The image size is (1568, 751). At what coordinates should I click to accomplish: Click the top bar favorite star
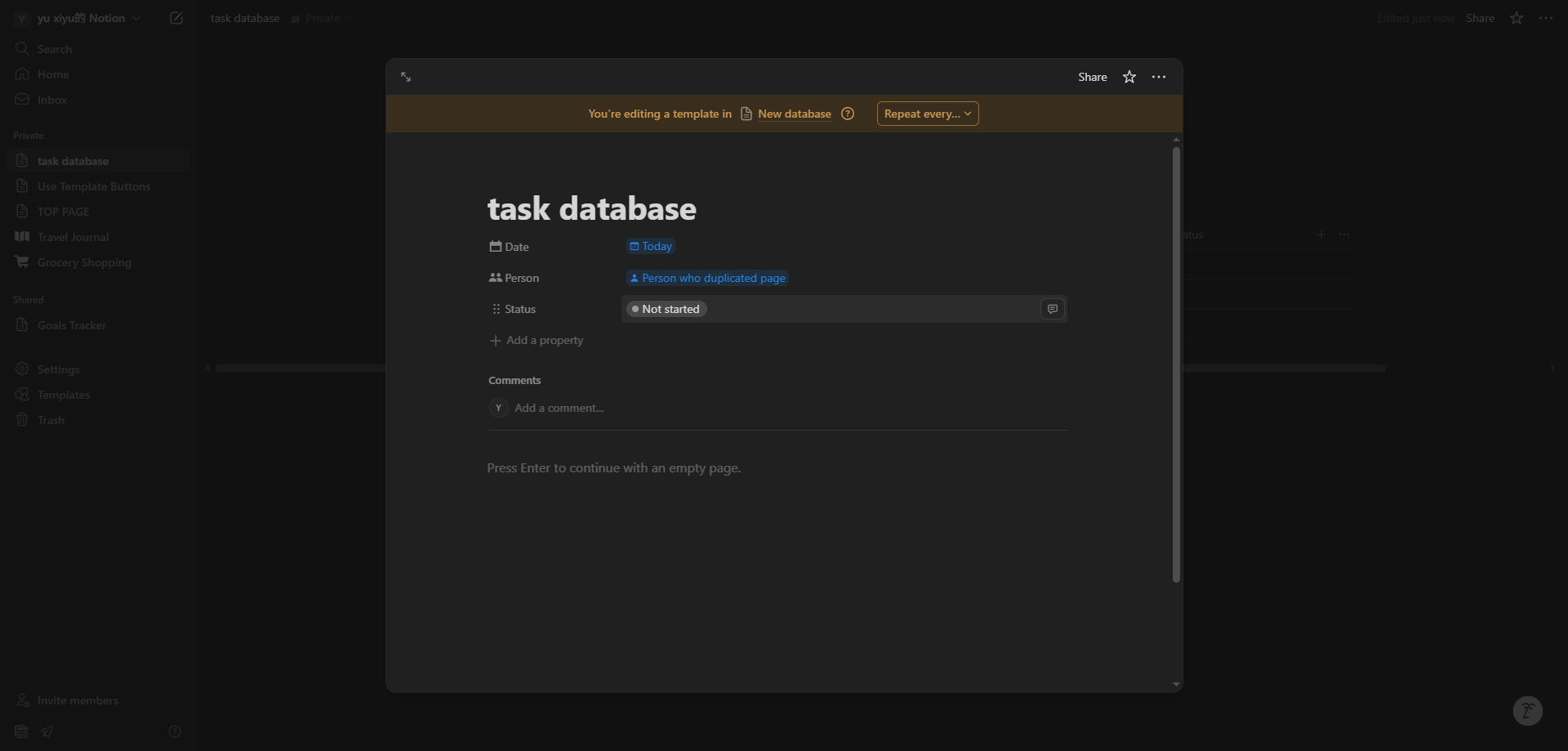pyautogui.click(x=1517, y=18)
